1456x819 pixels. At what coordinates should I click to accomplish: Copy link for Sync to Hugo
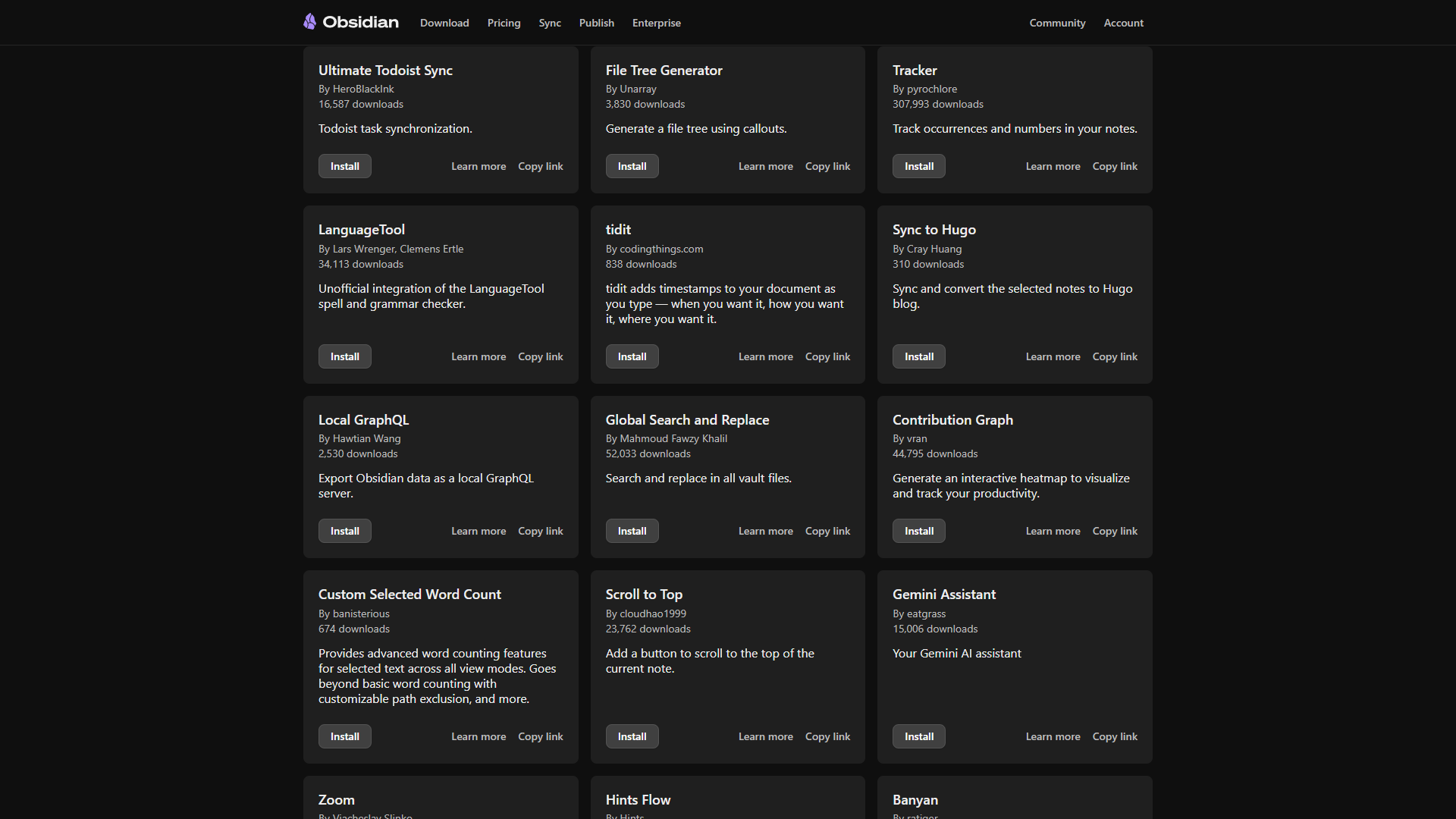pos(1115,356)
